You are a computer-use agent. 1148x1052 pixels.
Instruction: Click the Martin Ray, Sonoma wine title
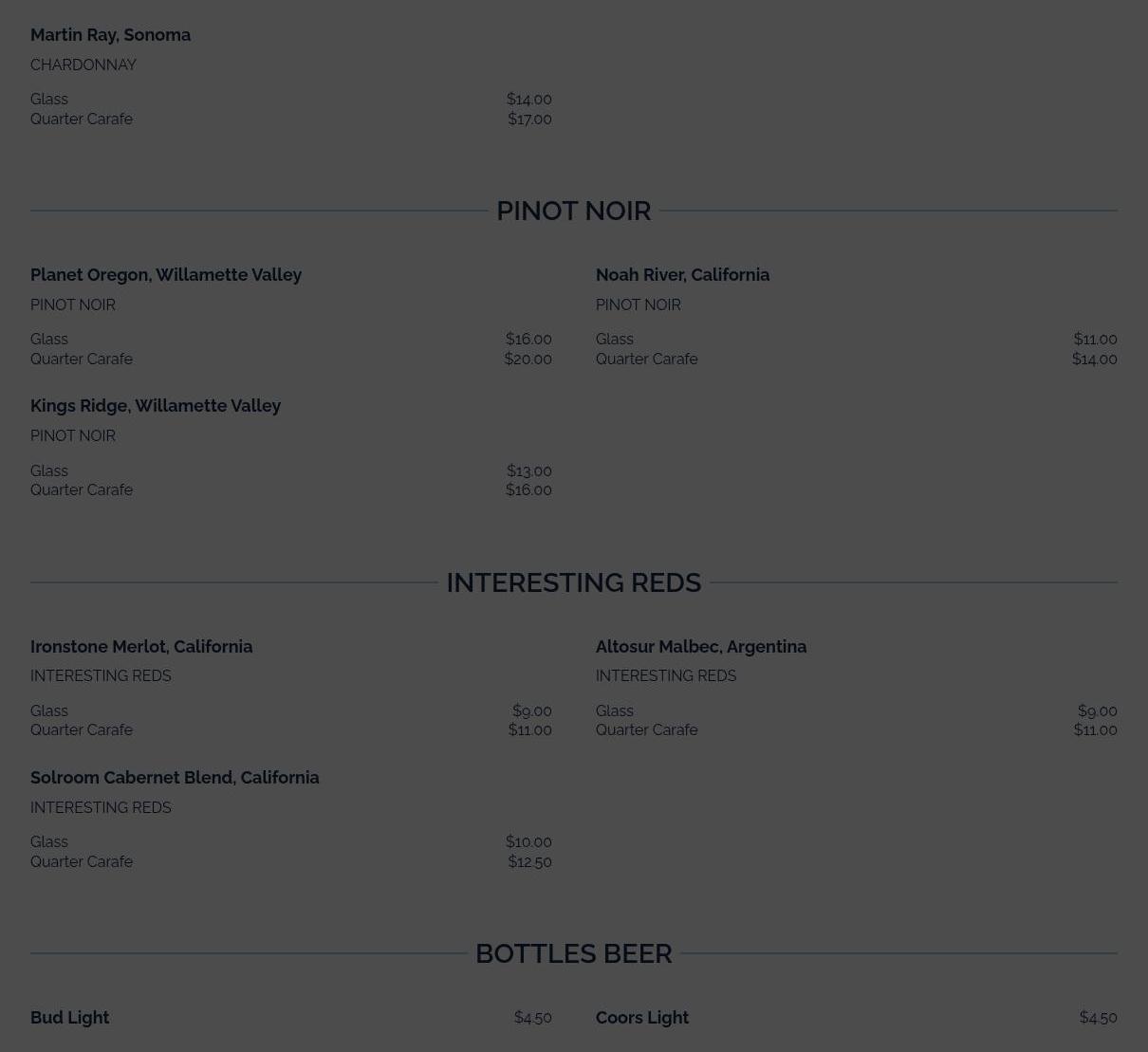pos(110,35)
